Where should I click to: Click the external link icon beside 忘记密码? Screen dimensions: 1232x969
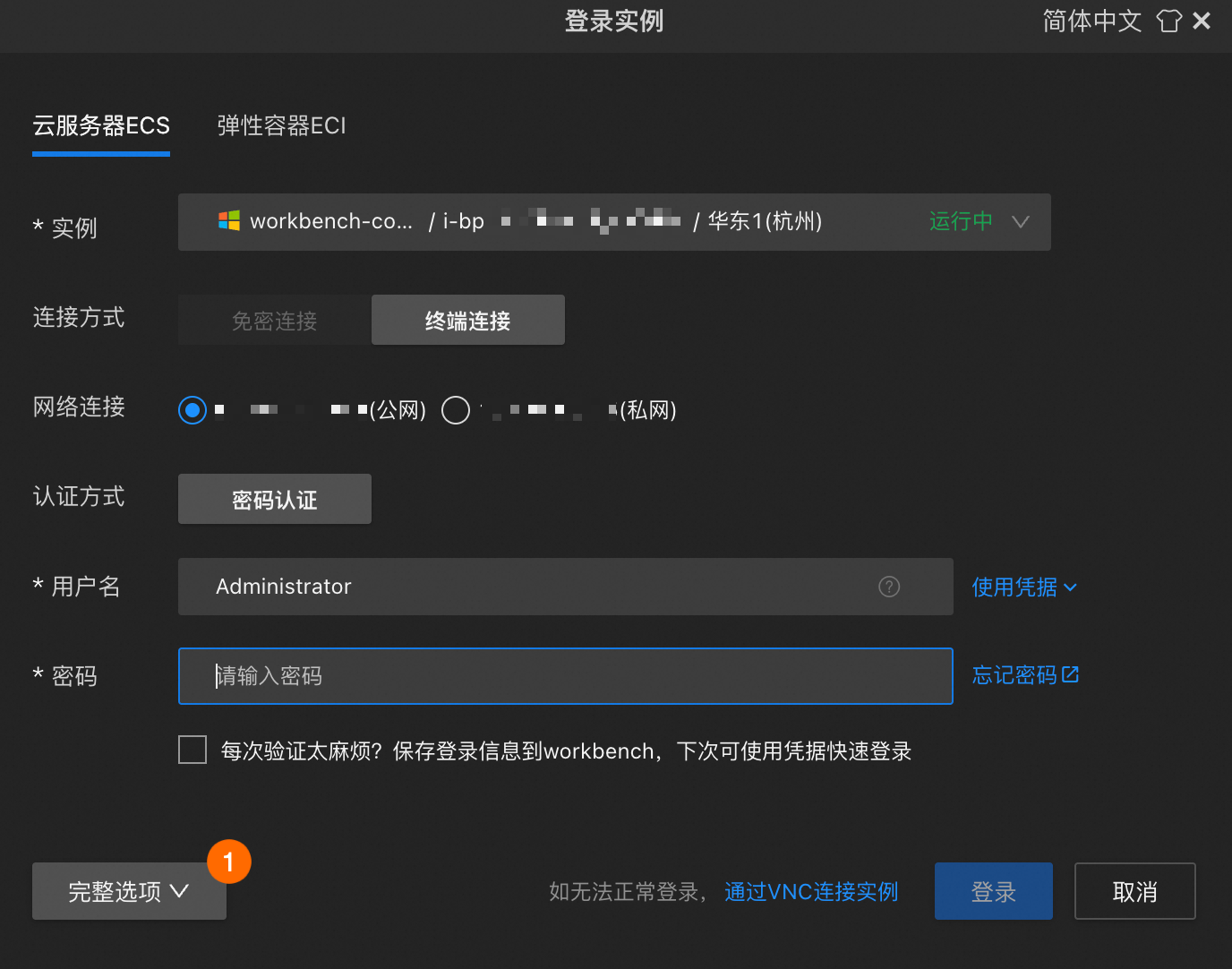(x=1071, y=673)
